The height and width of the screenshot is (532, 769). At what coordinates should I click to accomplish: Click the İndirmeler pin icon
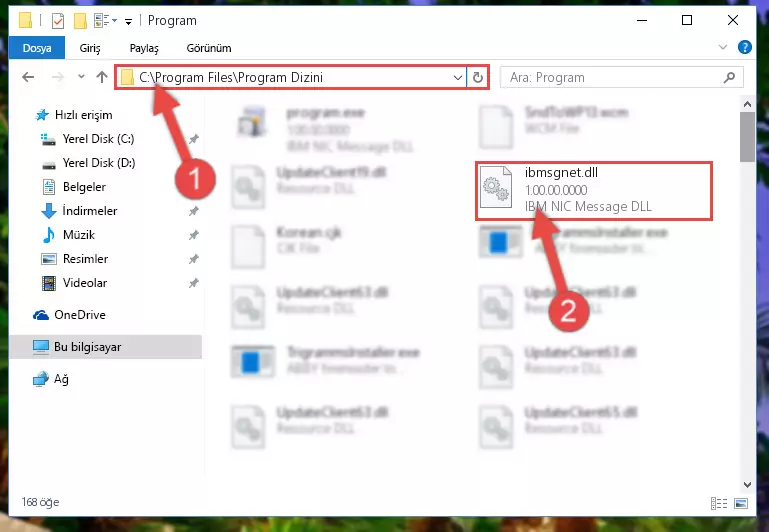(x=194, y=211)
